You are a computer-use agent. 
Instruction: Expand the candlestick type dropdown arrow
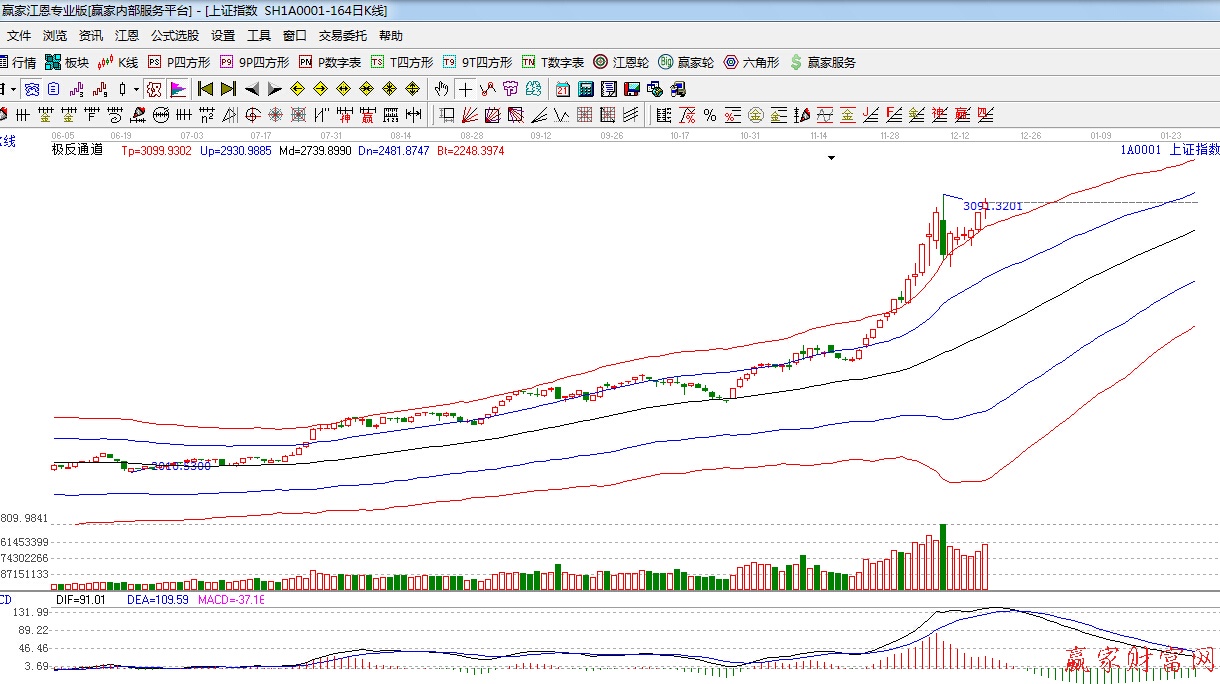click(x=136, y=89)
